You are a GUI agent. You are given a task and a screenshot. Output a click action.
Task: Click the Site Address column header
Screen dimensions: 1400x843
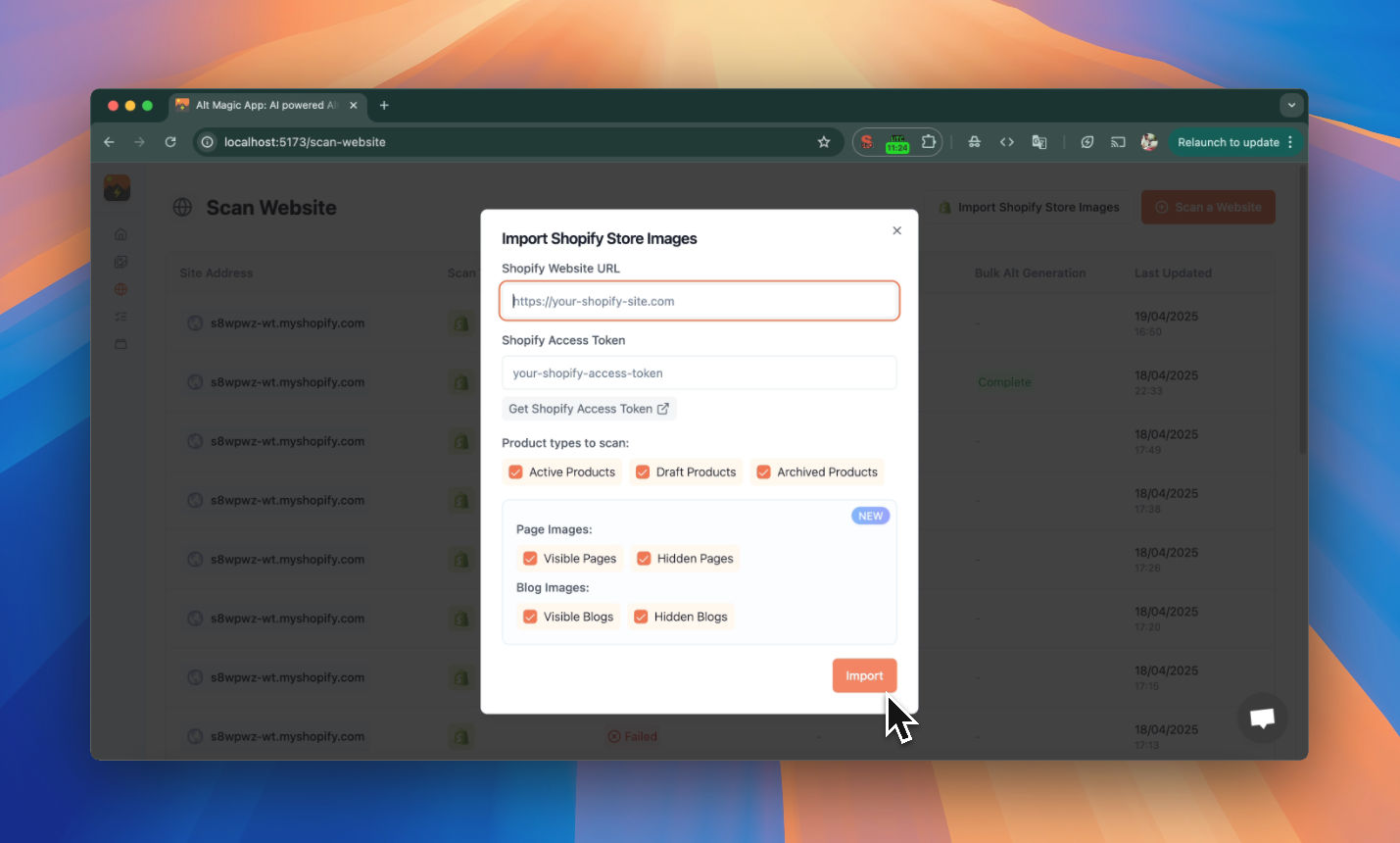217,273
